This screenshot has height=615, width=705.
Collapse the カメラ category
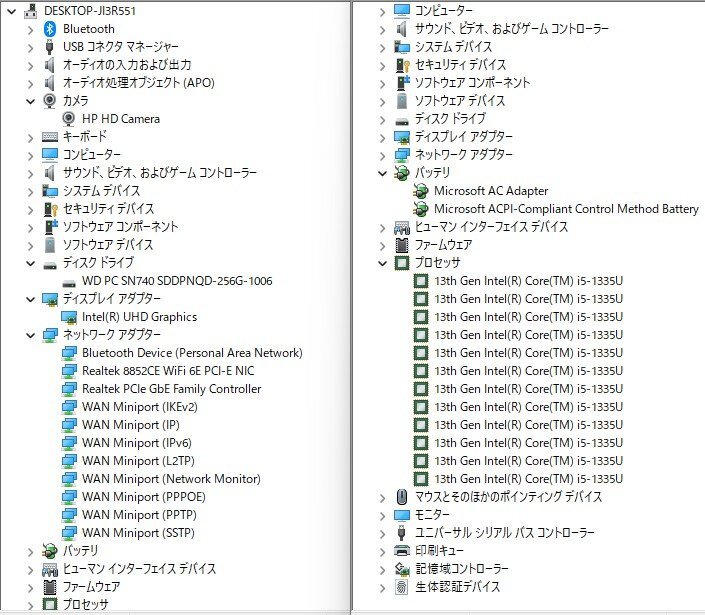click(x=30, y=101)
